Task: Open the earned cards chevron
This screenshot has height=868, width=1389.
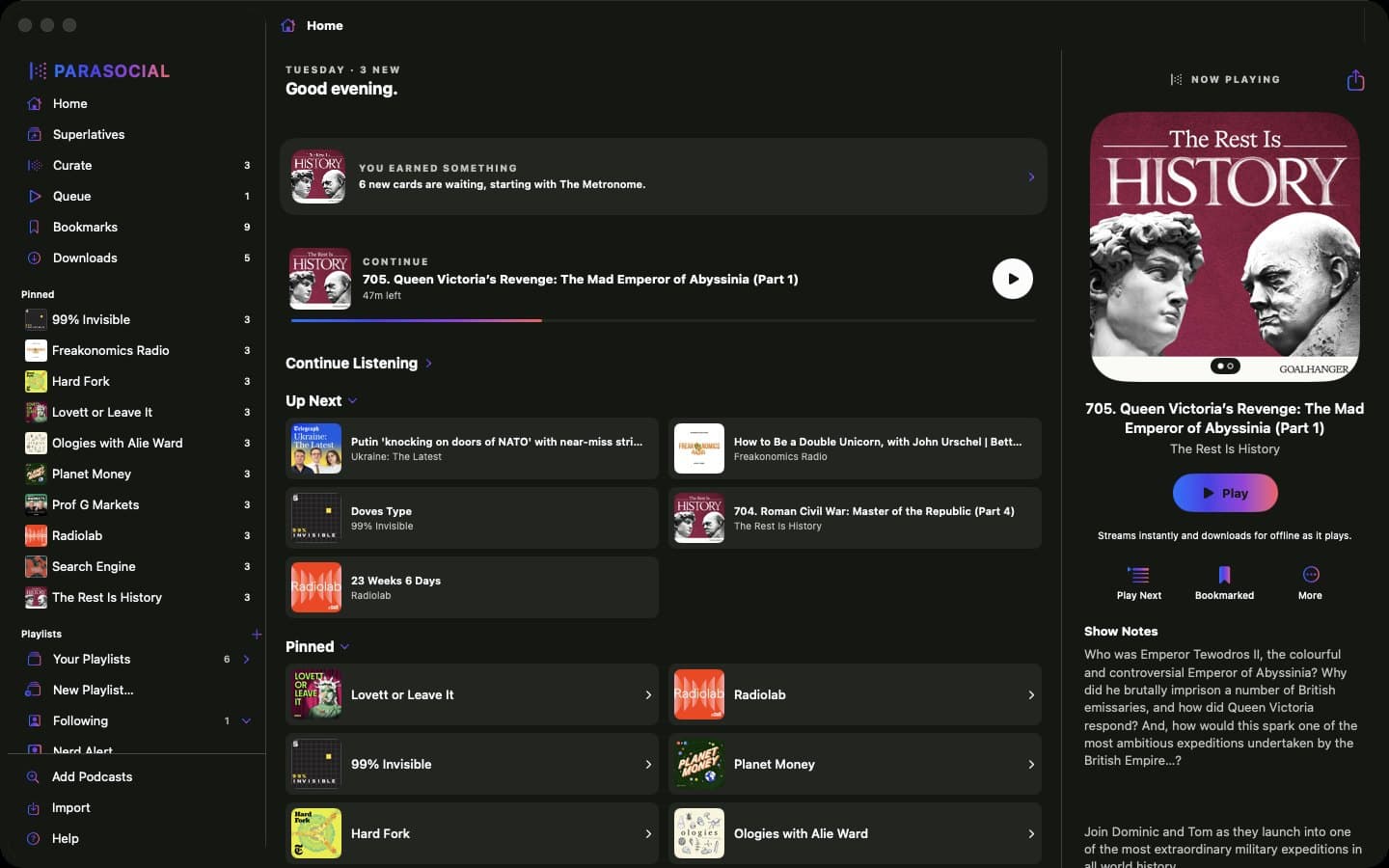Action: point(1031,176)
